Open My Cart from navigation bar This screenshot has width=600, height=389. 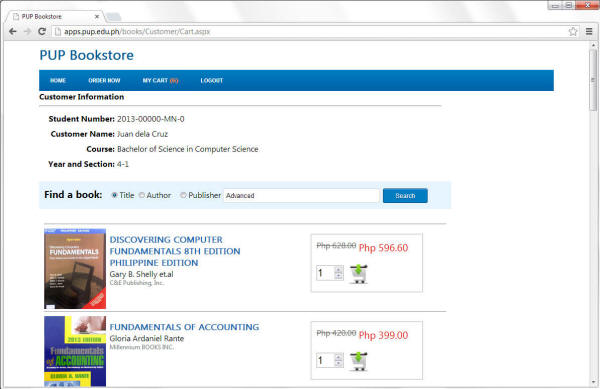pyautogui.click(x=160, y=80)
